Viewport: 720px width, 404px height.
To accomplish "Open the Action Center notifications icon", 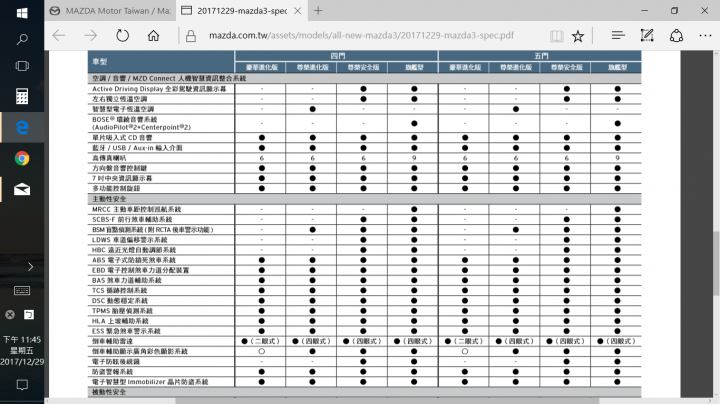I will pyautogui.click(x=22, y=385).
